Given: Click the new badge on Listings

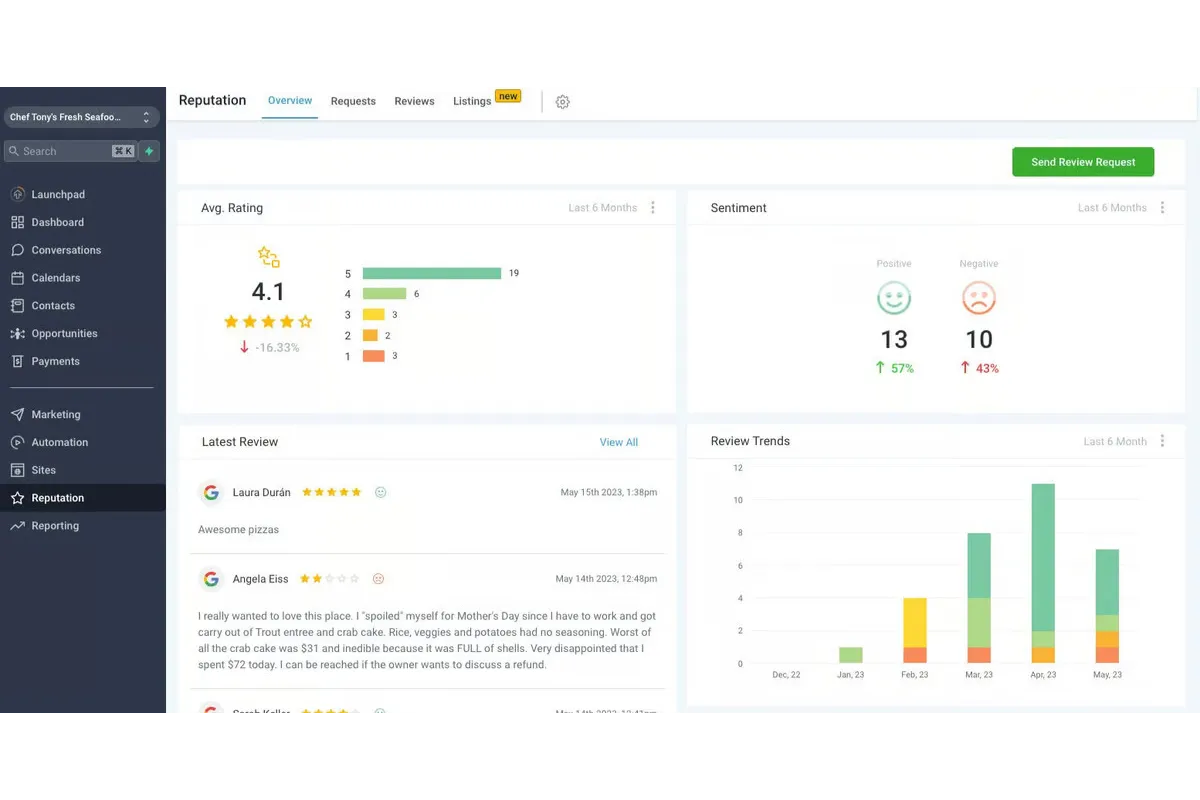Looking at the screenshot, I should click(x=508, y=96).
